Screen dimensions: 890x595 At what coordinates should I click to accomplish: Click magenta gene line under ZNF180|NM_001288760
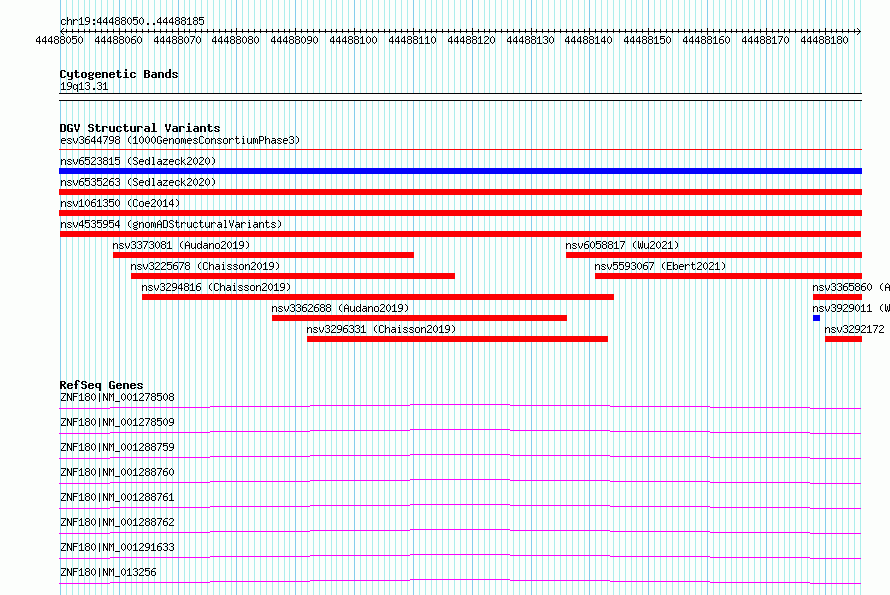(x=460, y=480)
